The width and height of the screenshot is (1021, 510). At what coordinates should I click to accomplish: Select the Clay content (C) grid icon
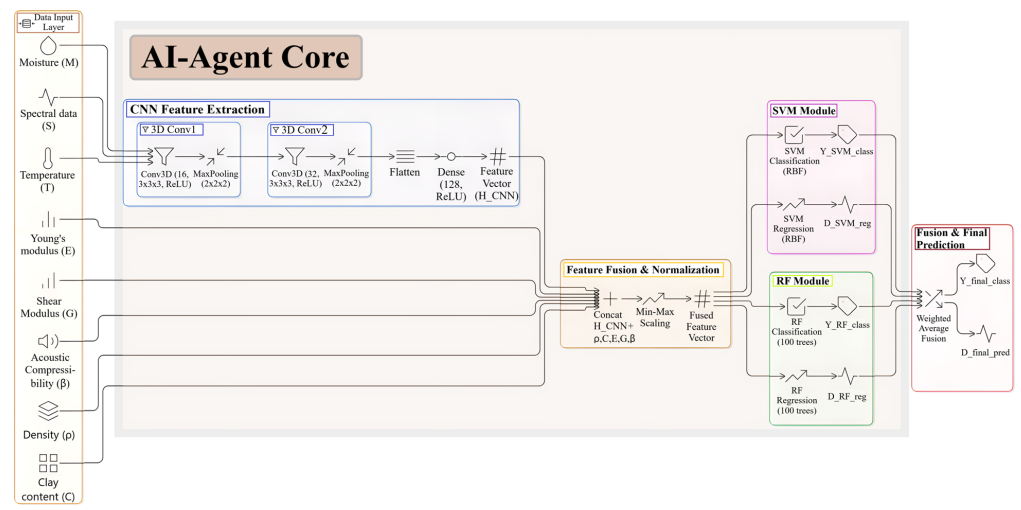coord(47,462)
